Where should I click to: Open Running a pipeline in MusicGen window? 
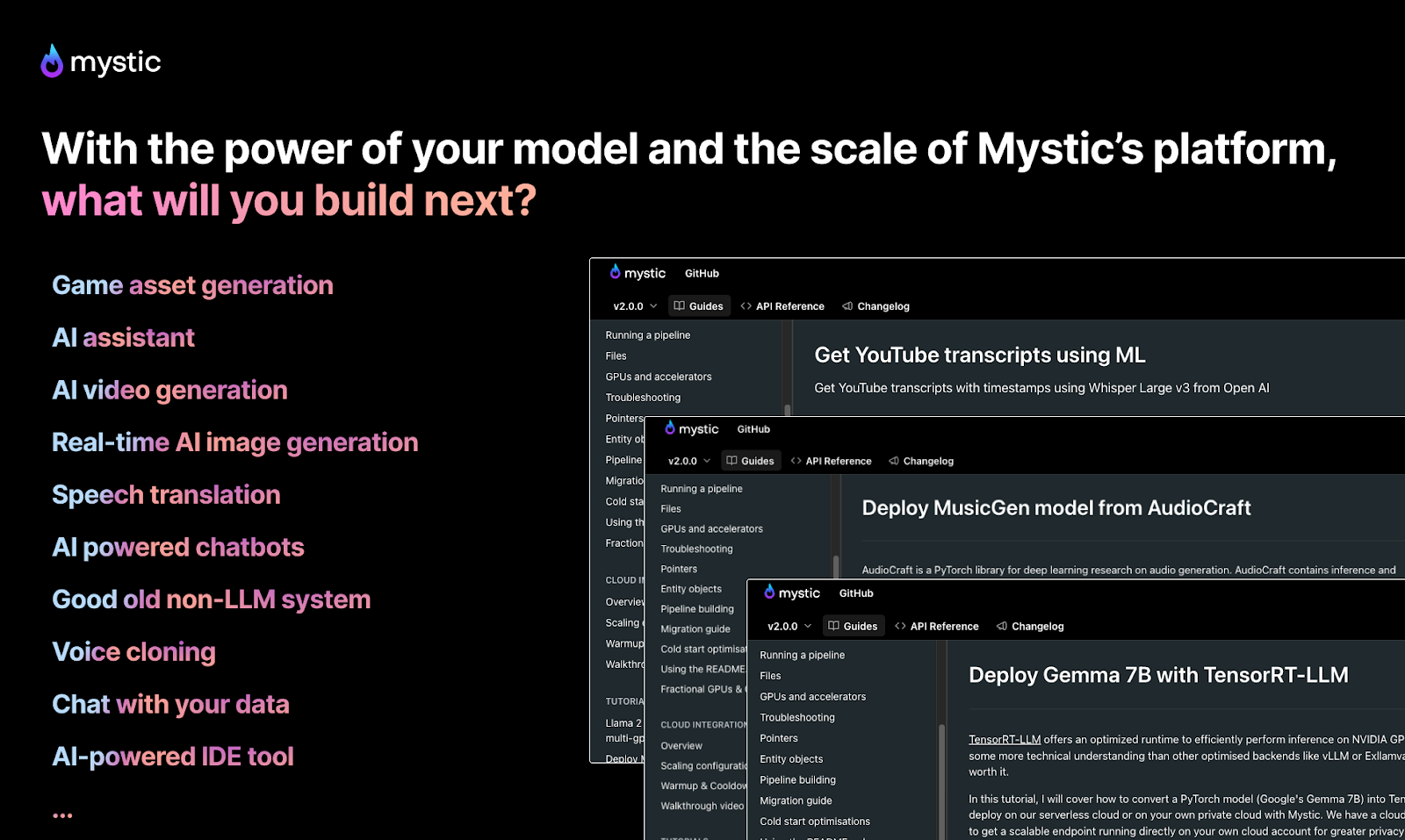[x=702, y=489]
